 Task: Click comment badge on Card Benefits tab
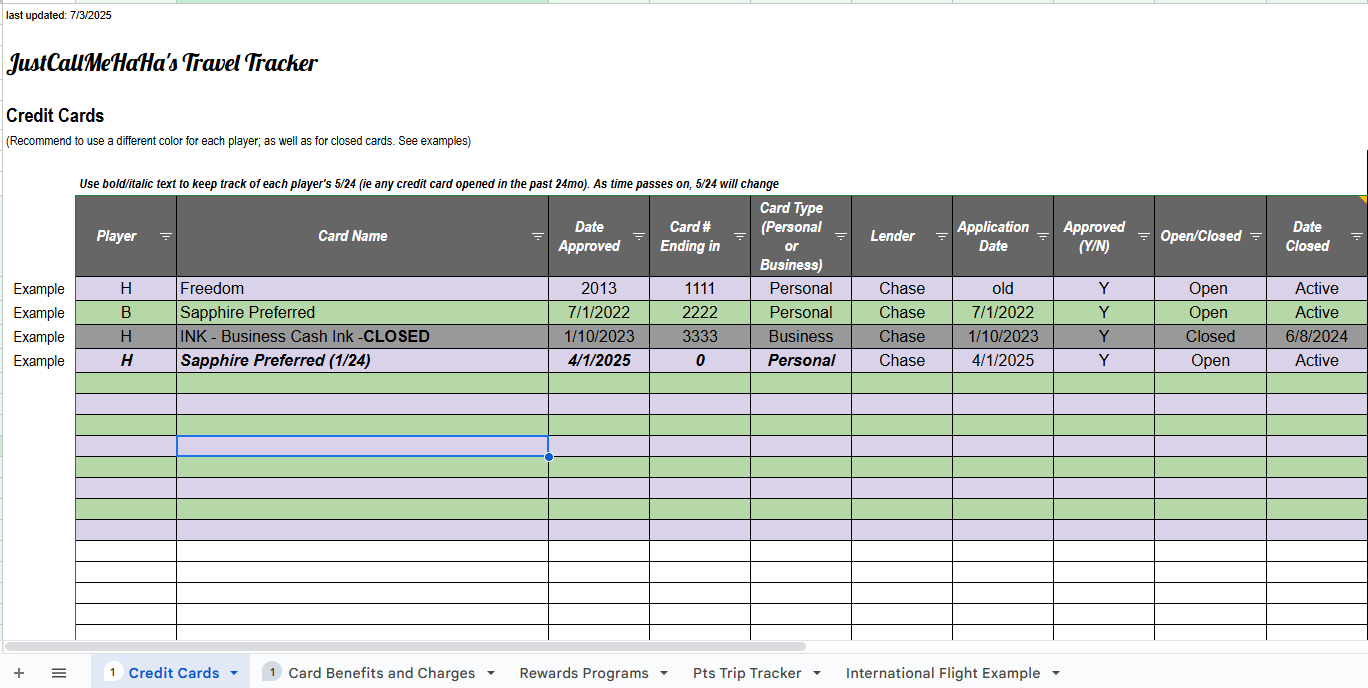[x=272, y=672]
